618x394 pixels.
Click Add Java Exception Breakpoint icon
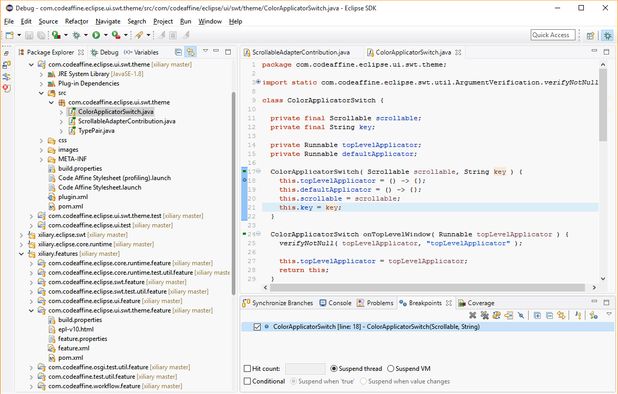[x=578, y=315]
